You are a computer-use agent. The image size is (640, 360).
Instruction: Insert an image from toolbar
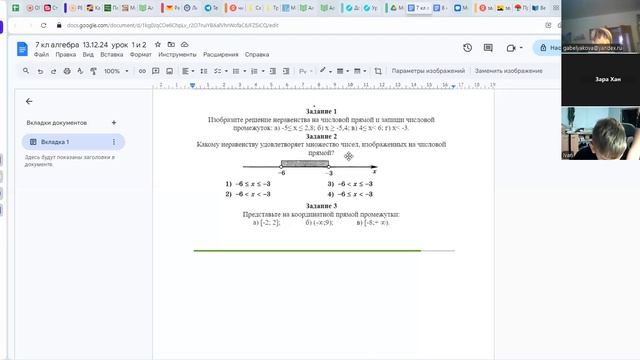click(x=169, y=71)
